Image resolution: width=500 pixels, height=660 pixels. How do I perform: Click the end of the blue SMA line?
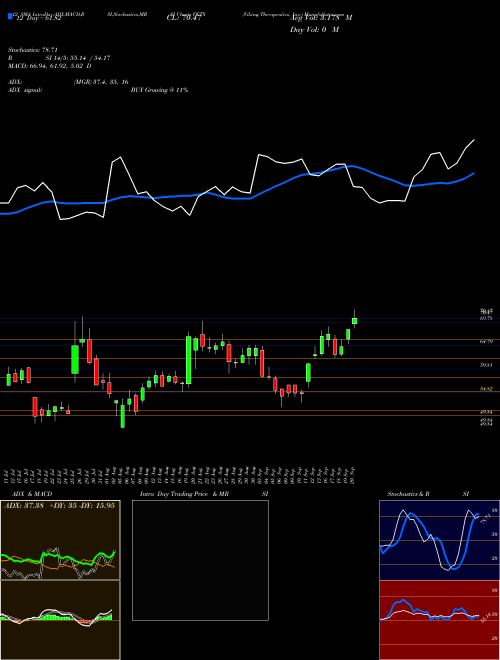[x=474, y=173]
